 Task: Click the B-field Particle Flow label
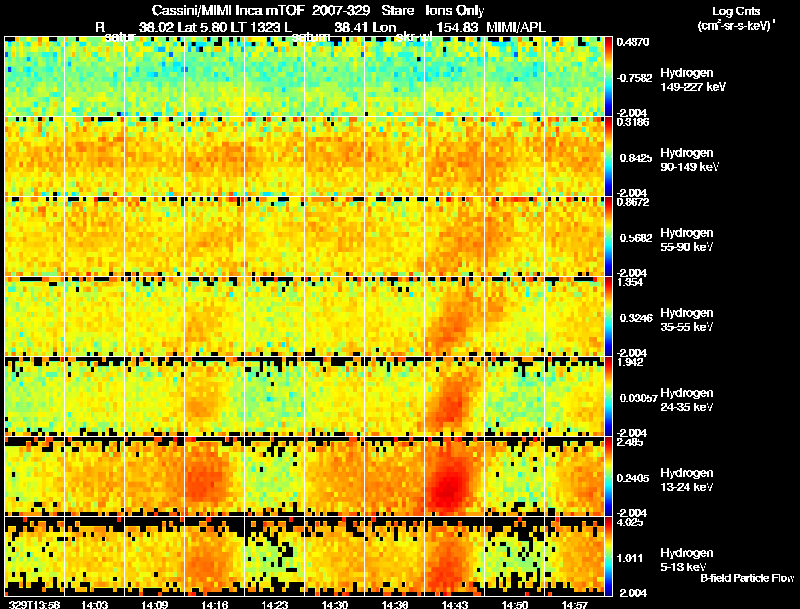point(747,578)
